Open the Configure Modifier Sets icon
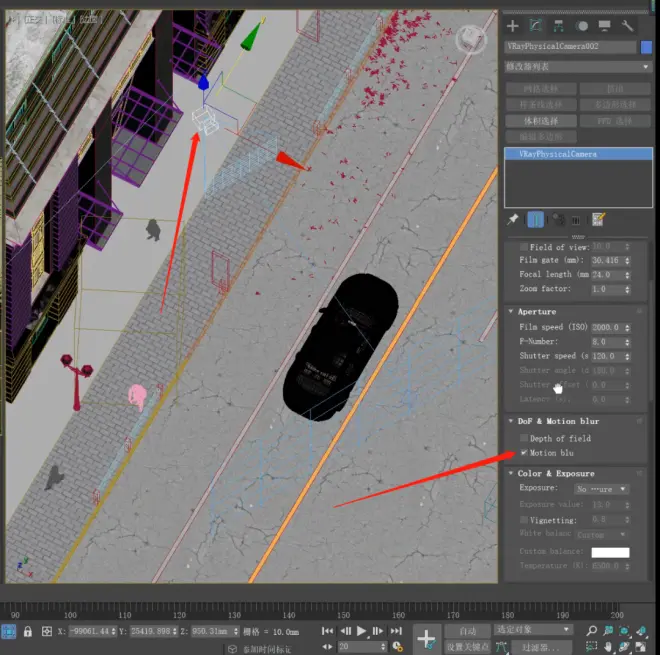This screenshot has height=655, width=660. [598, 220]
